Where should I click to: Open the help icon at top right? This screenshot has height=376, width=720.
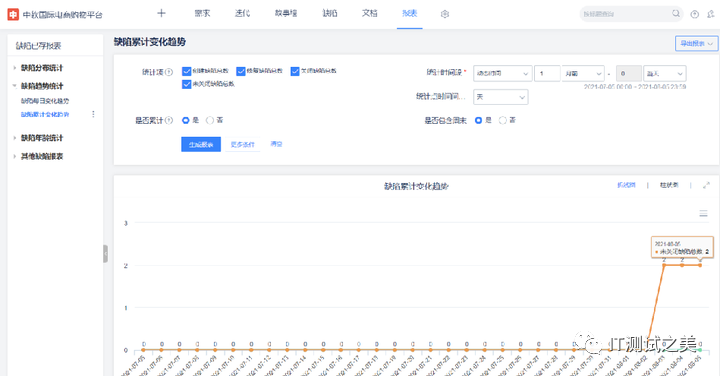pos(694,14)
